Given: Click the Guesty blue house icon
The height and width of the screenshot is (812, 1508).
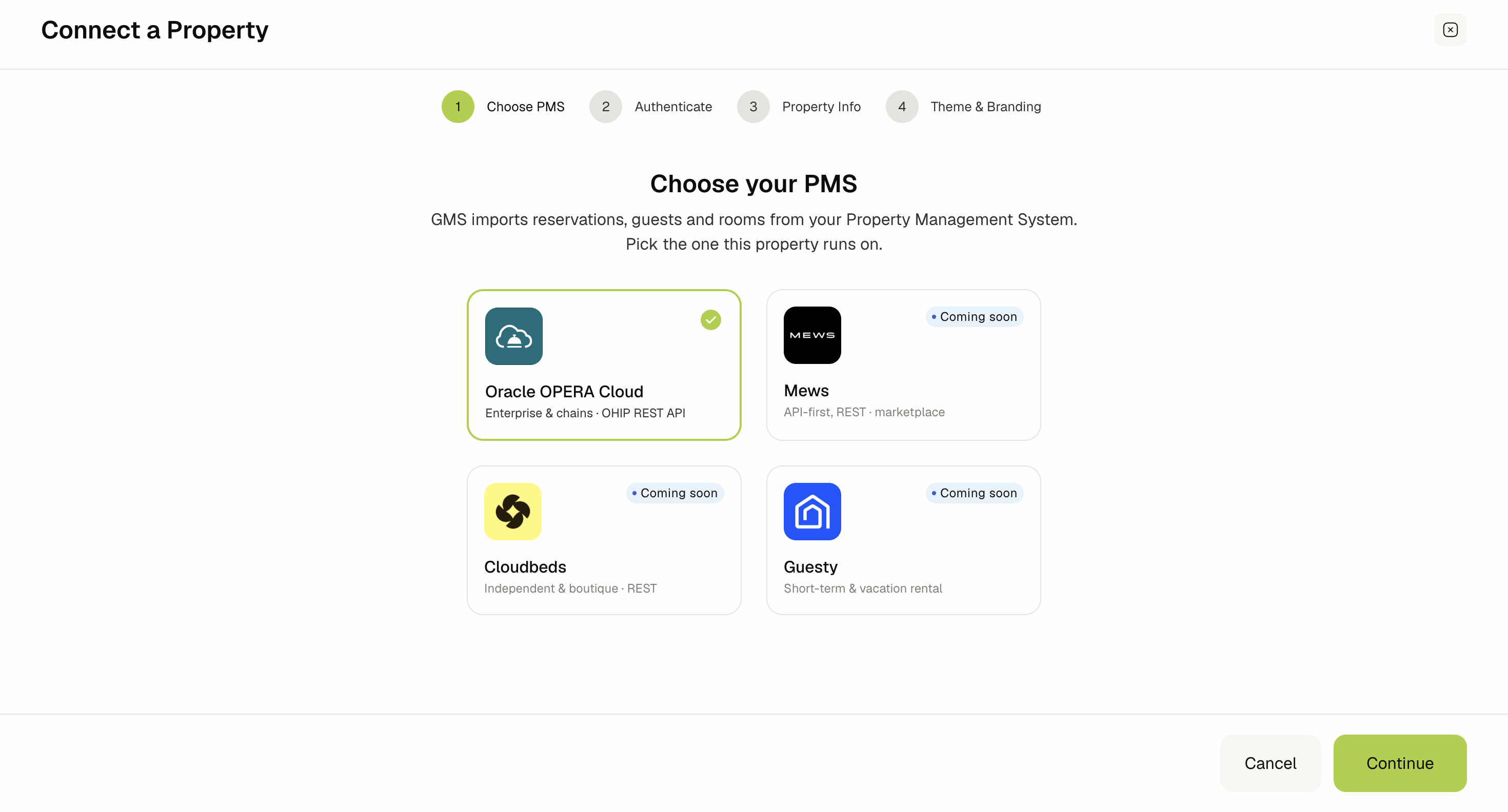Looking at the screenshot, I should coord(812,511).
